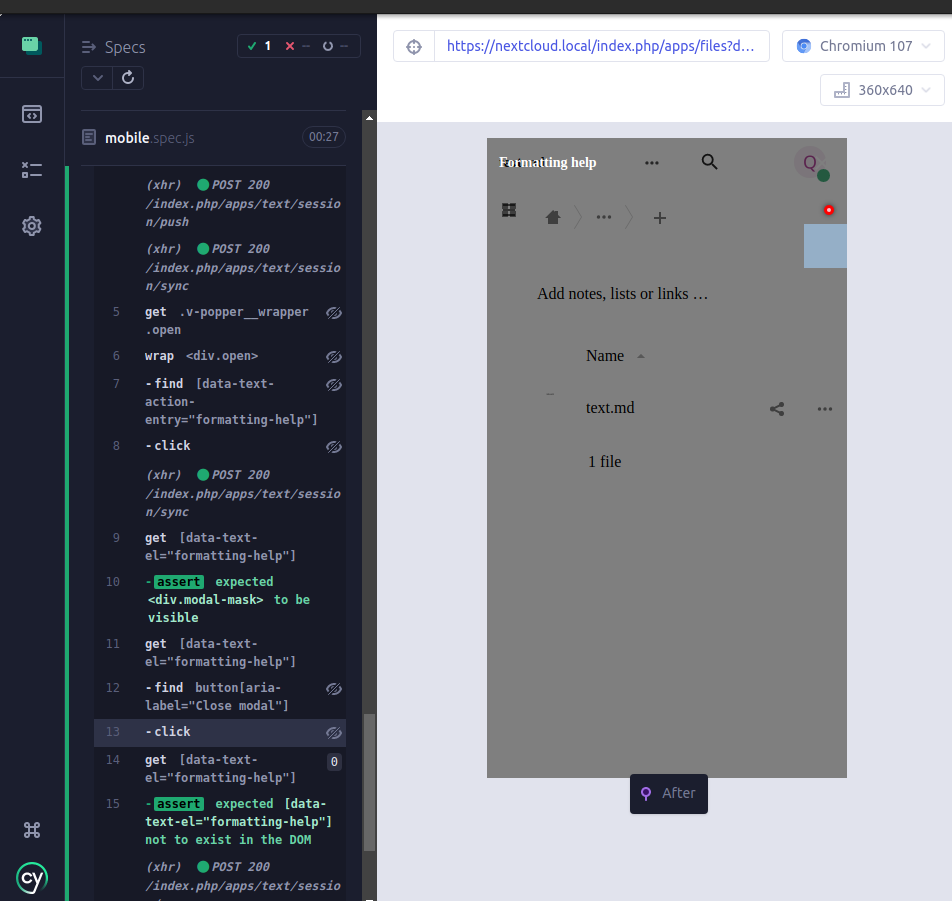The image size is (952, 901).
Task: Open Cypress settings from the gear icon
Action: [x=32, y=226]
